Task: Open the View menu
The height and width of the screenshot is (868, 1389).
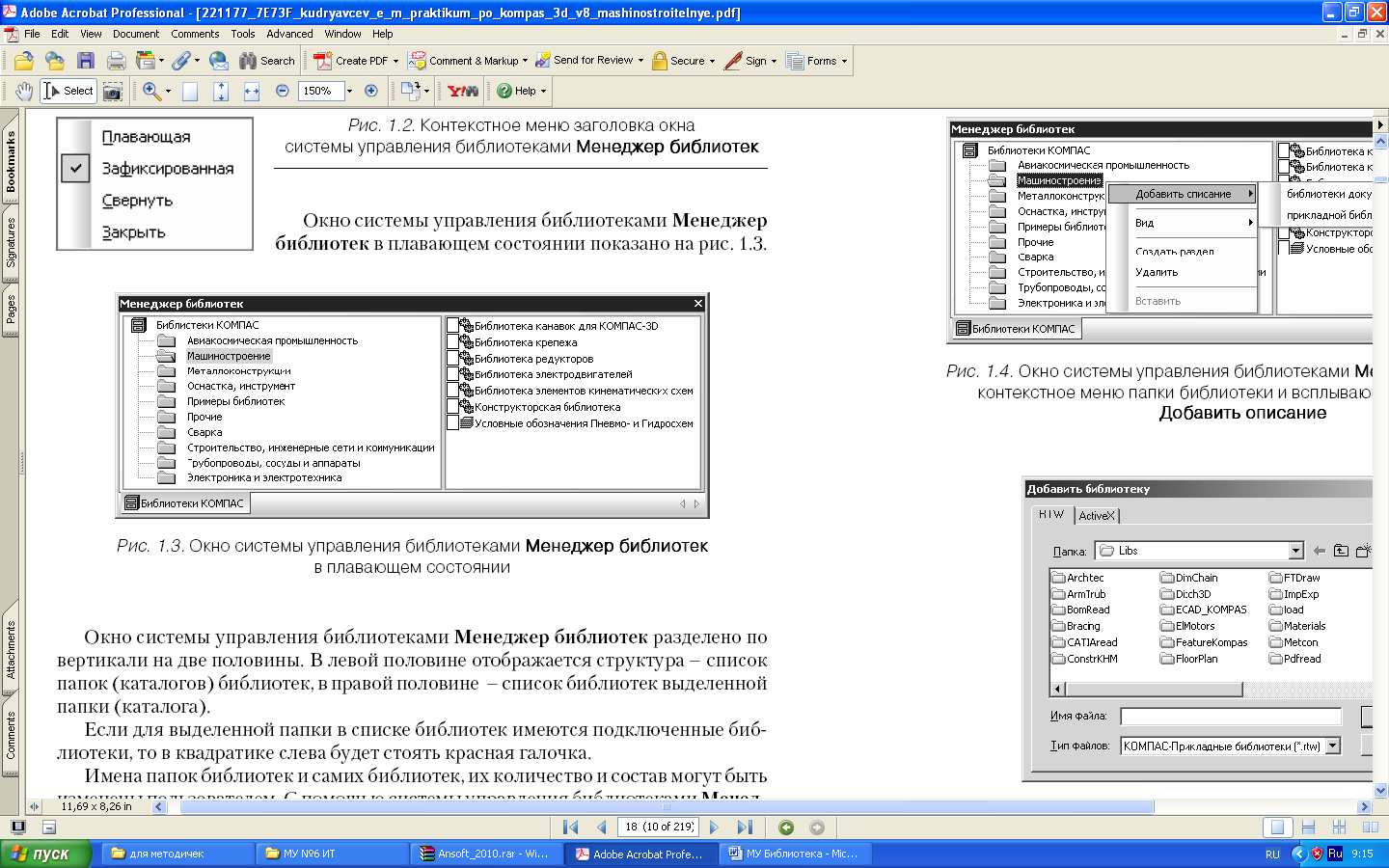Action: pos(91,34)
